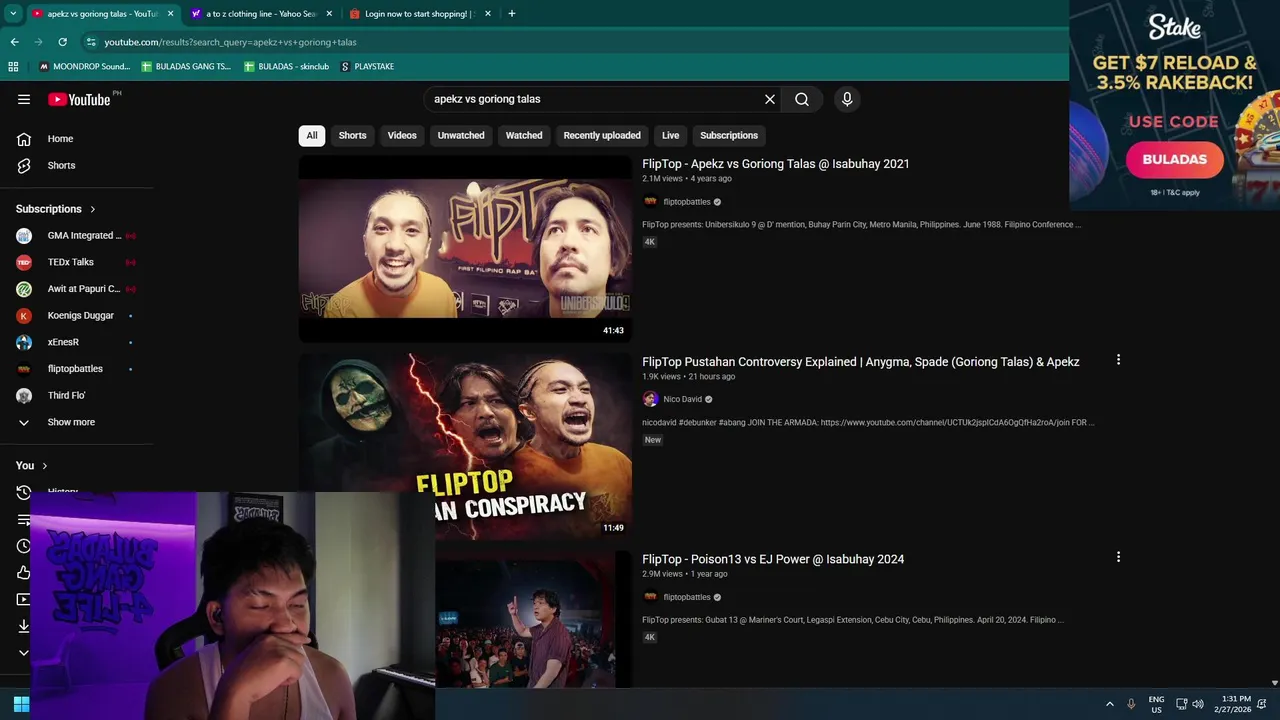Image resolution: width=1280 pixels, height=720 pixels.
Task: Close the Yahoo search tab
Action: tap(329, 14)
